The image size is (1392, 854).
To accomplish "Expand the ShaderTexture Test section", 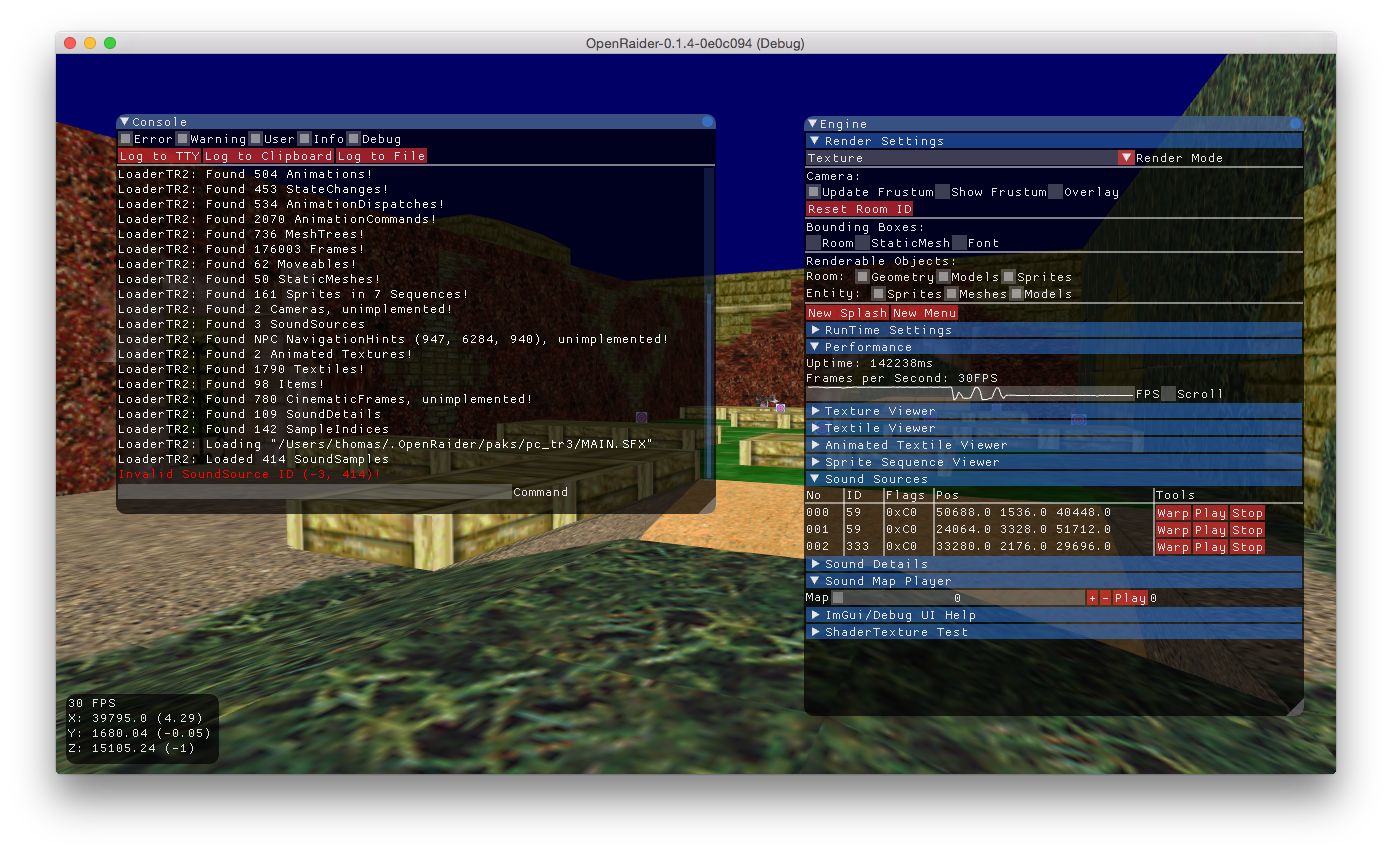I will click(1054, 632).
